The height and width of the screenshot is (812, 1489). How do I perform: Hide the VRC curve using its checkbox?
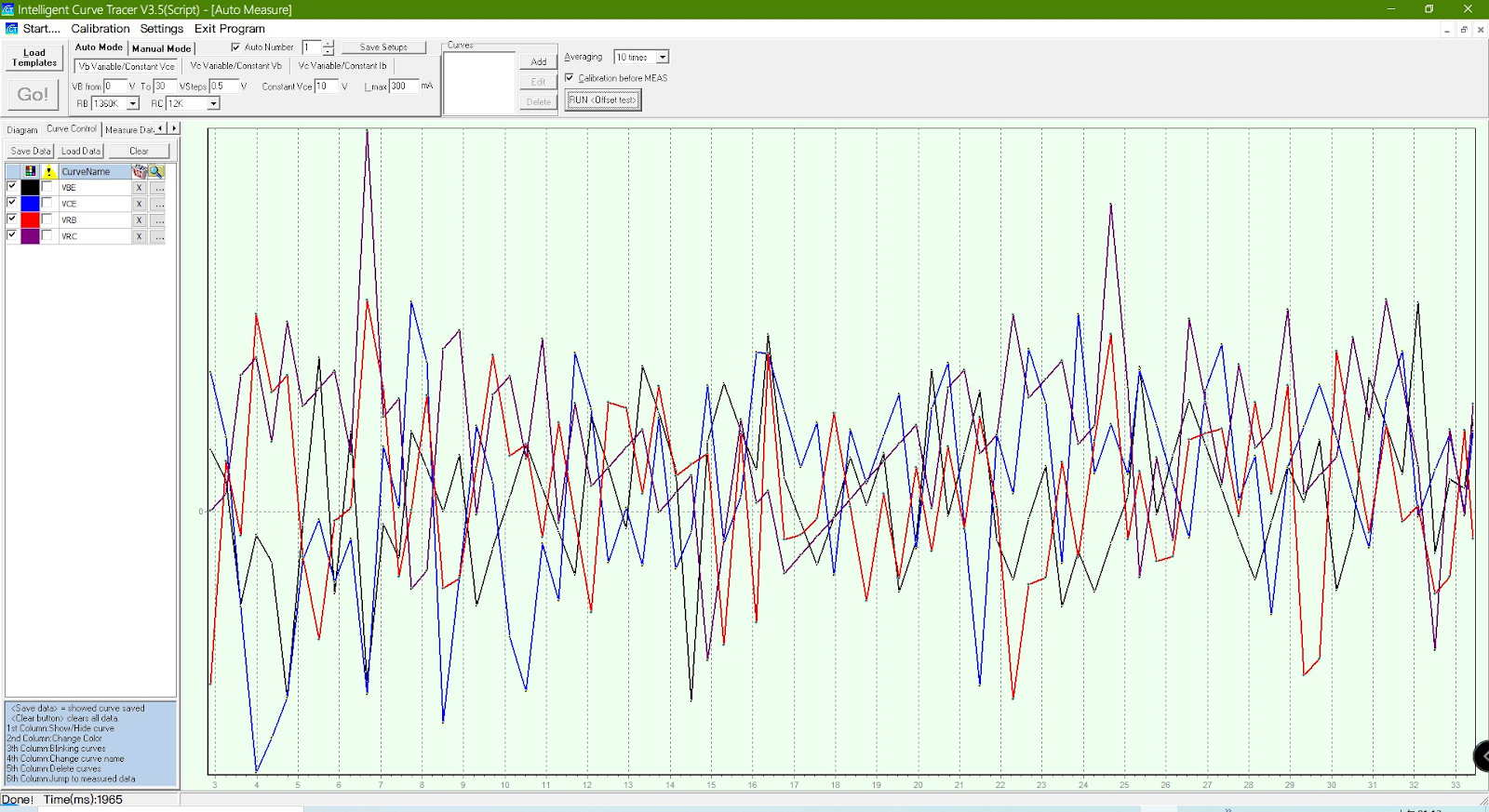(12, 235)
